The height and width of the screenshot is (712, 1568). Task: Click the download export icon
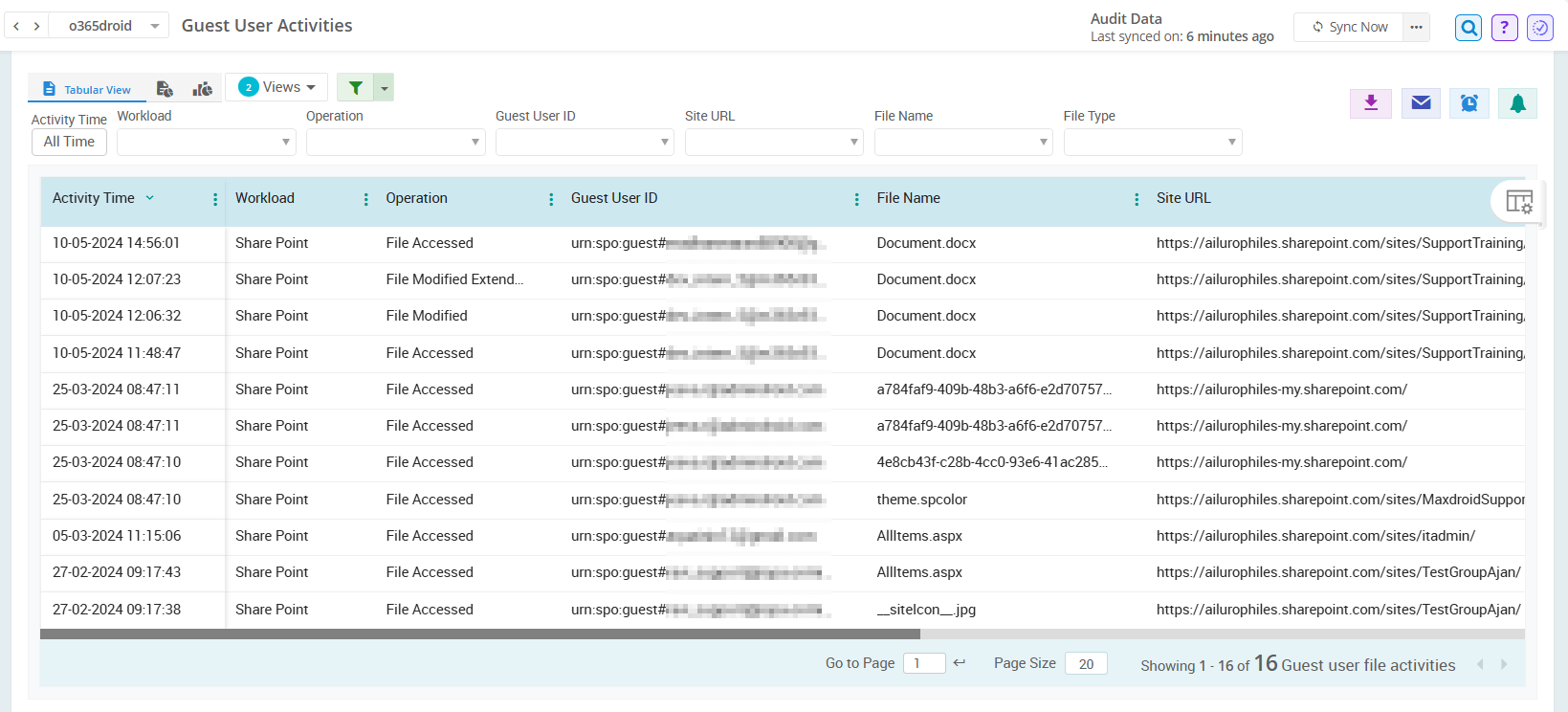[1370, 103]
